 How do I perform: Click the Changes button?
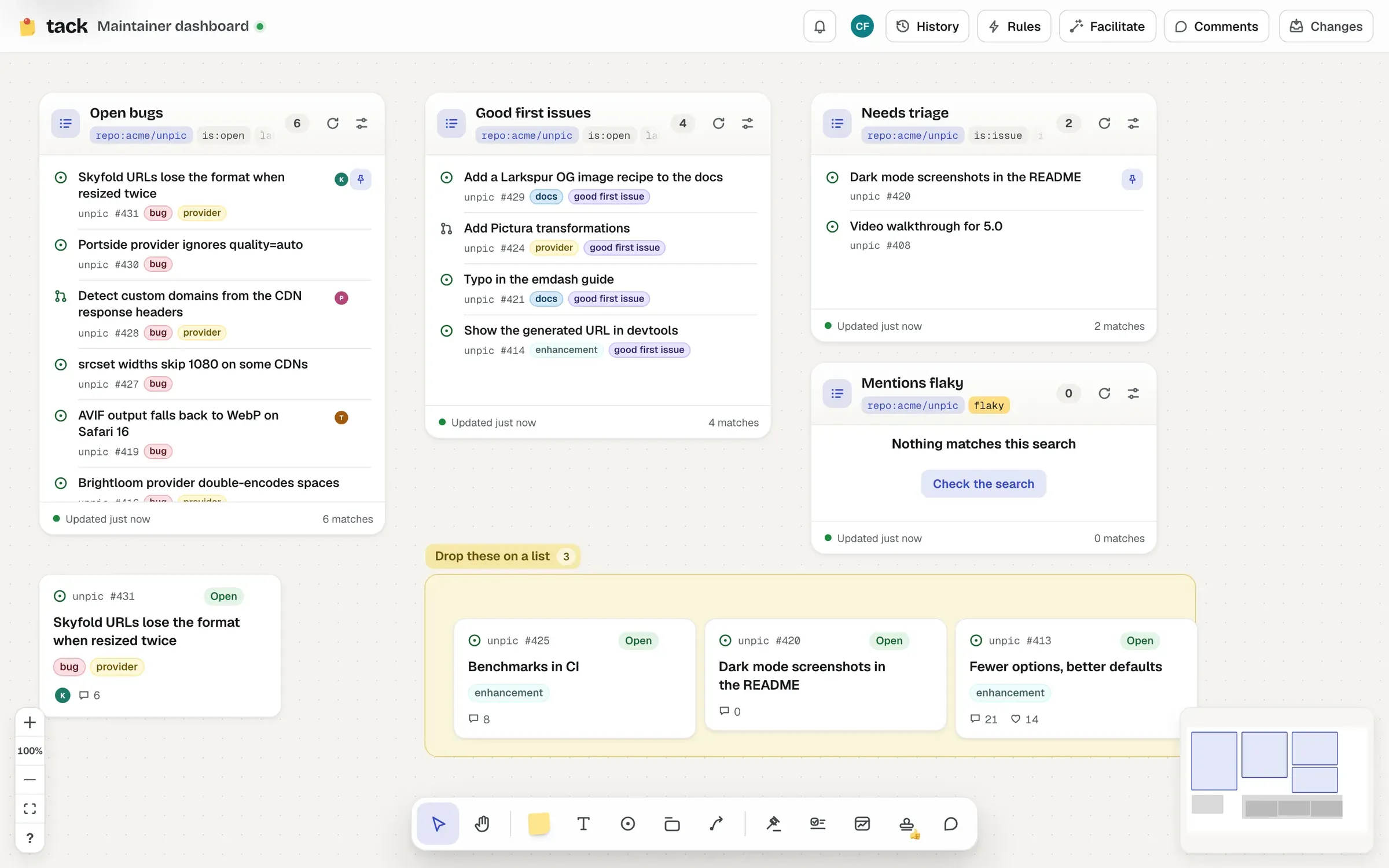click(x=1326, y=26)
